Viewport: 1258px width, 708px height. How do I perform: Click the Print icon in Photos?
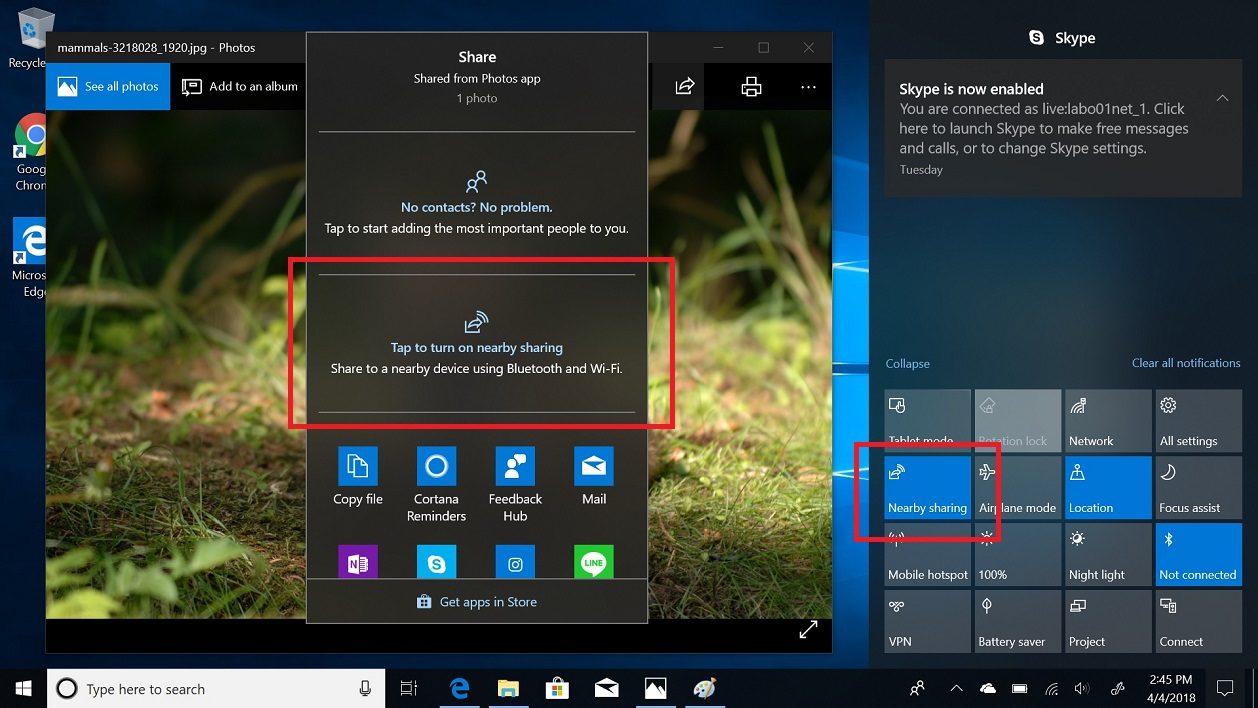pos(752,87)
